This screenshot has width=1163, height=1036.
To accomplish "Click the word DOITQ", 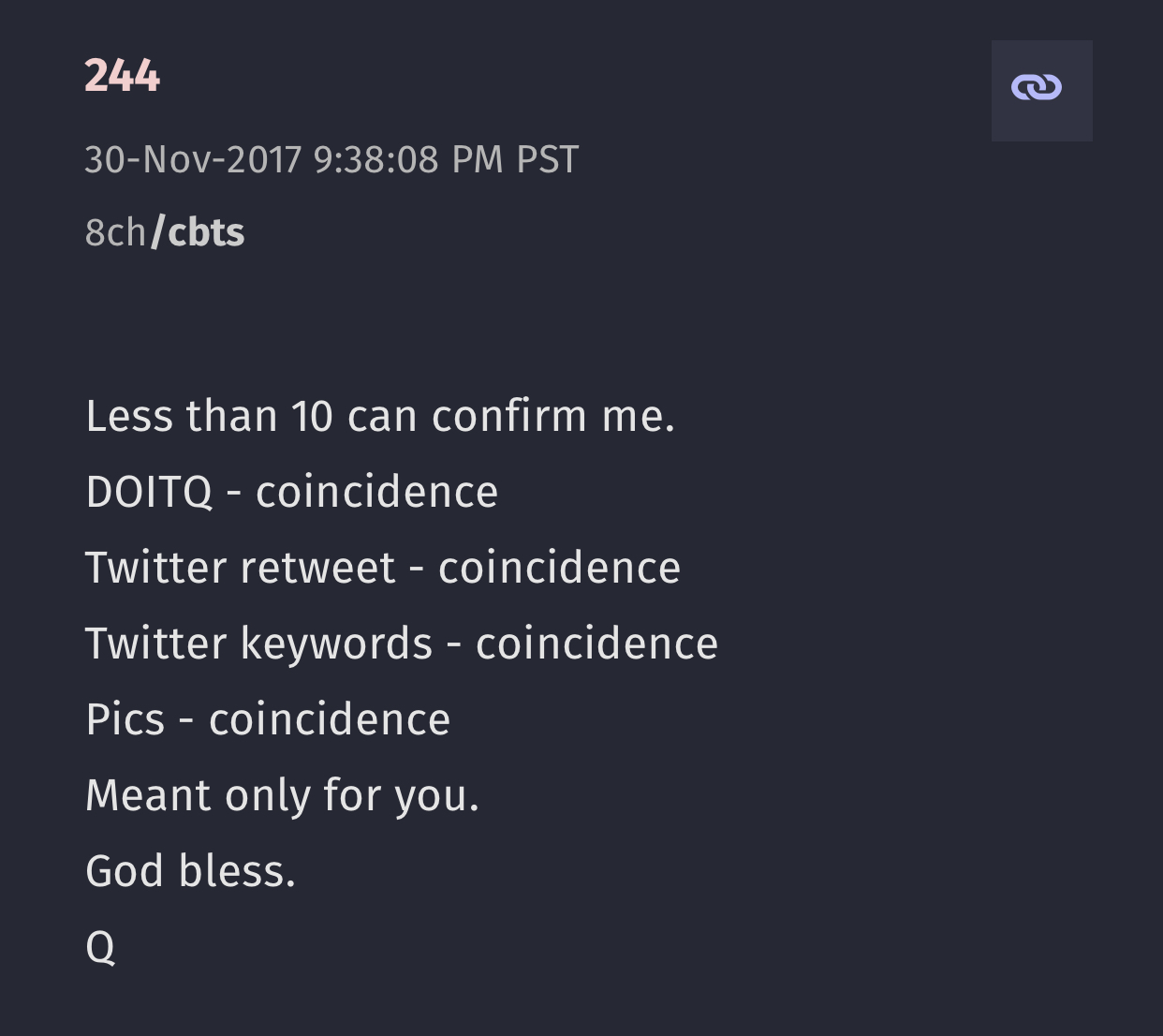I will (x=150, y=492).
